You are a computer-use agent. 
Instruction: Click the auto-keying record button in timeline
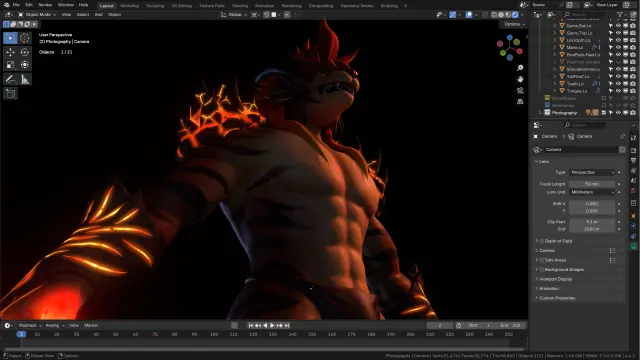click(234, 325)
